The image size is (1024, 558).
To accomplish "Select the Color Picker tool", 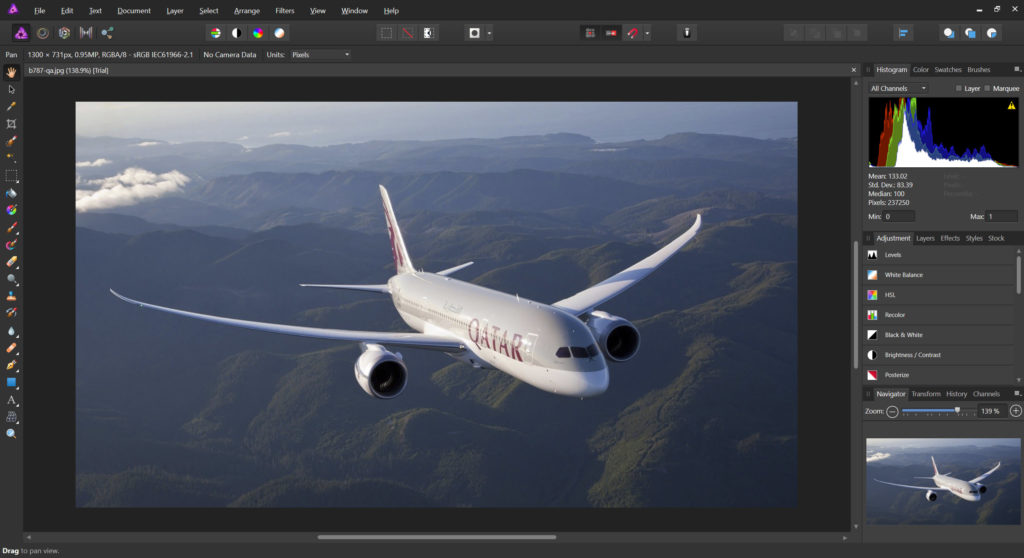I will (x=11, y=106).
